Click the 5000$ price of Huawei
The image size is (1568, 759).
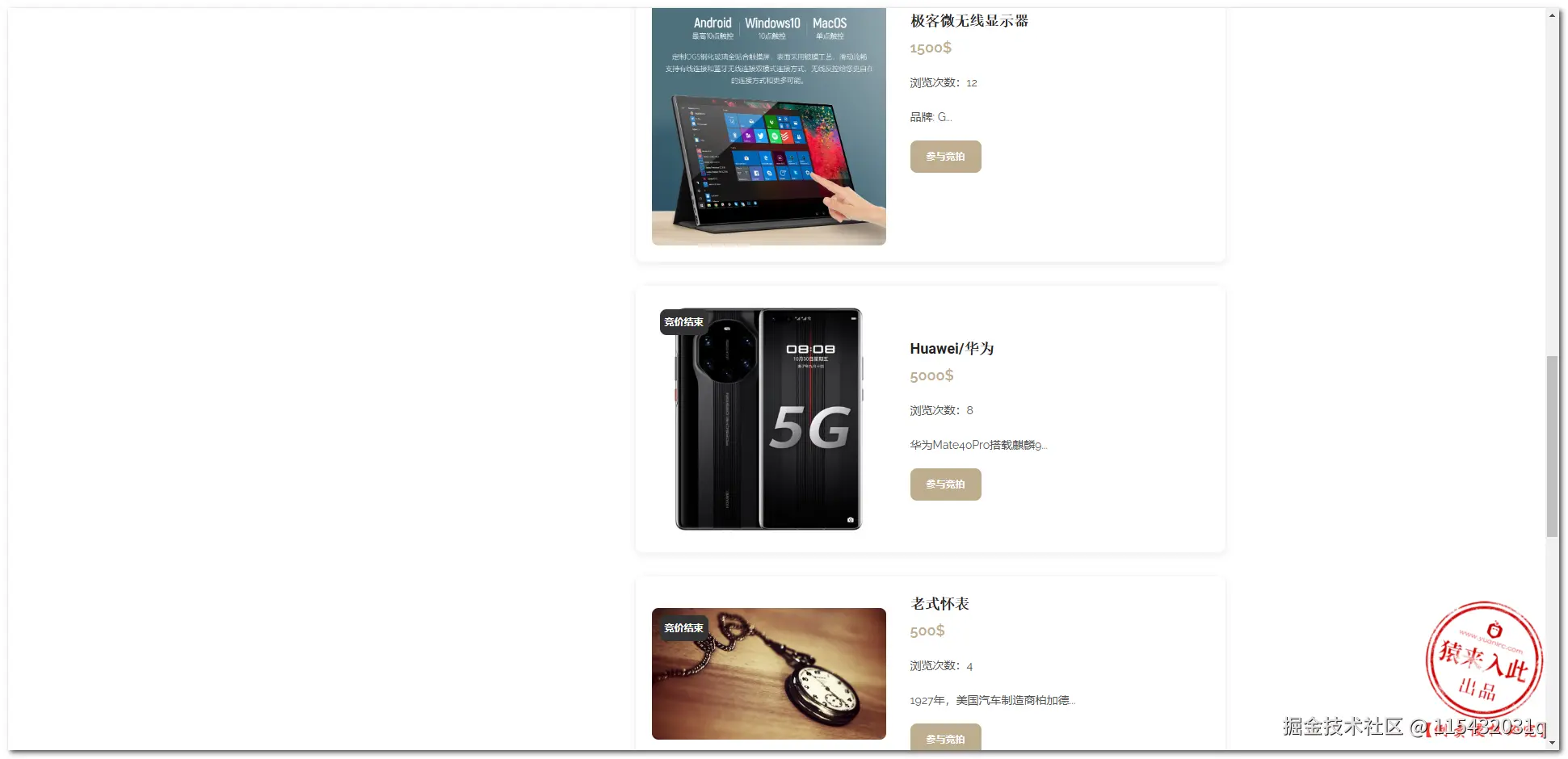[931, 375]
